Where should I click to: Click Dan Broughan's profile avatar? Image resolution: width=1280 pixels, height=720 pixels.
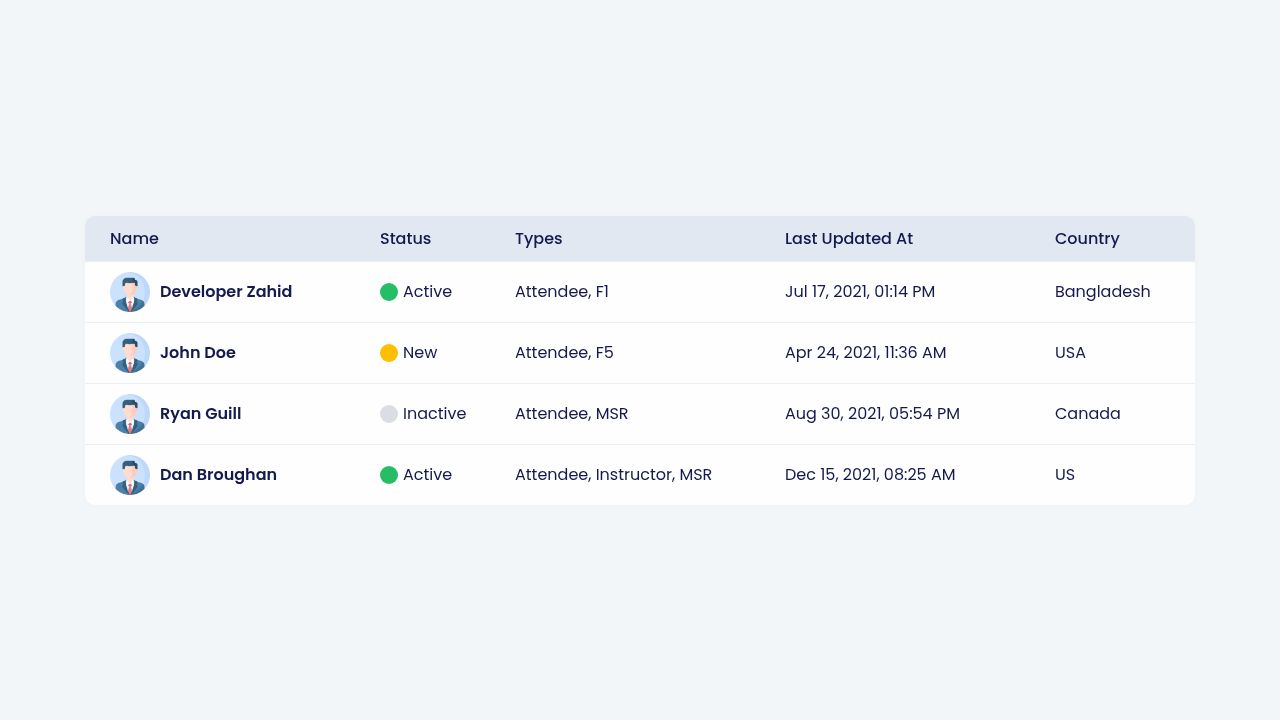(130, 475)
